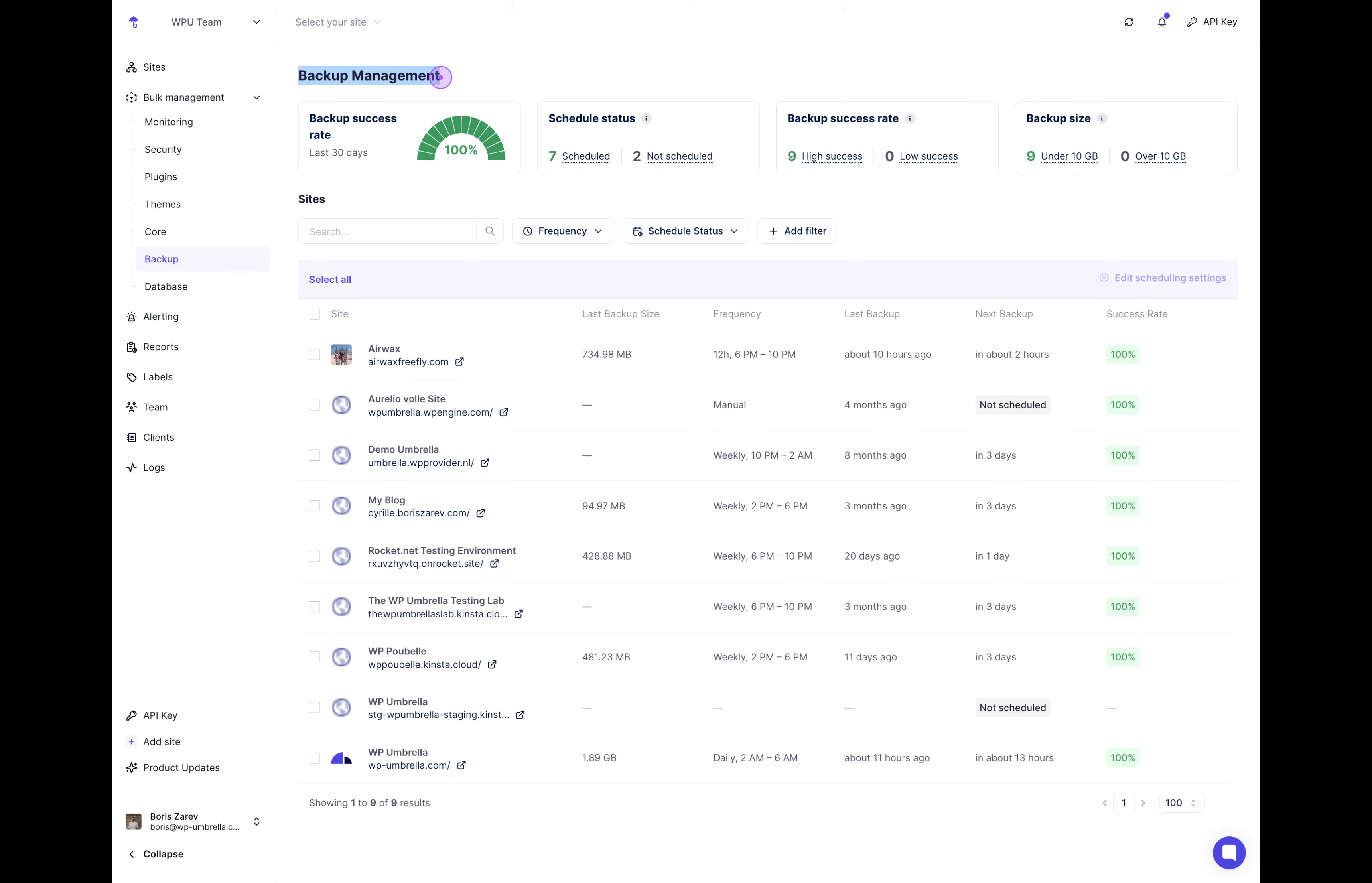Screen dimensions: 1372x883
Task: Open cyrille.boriszarev.com external link icon
Action: (481, 513)
